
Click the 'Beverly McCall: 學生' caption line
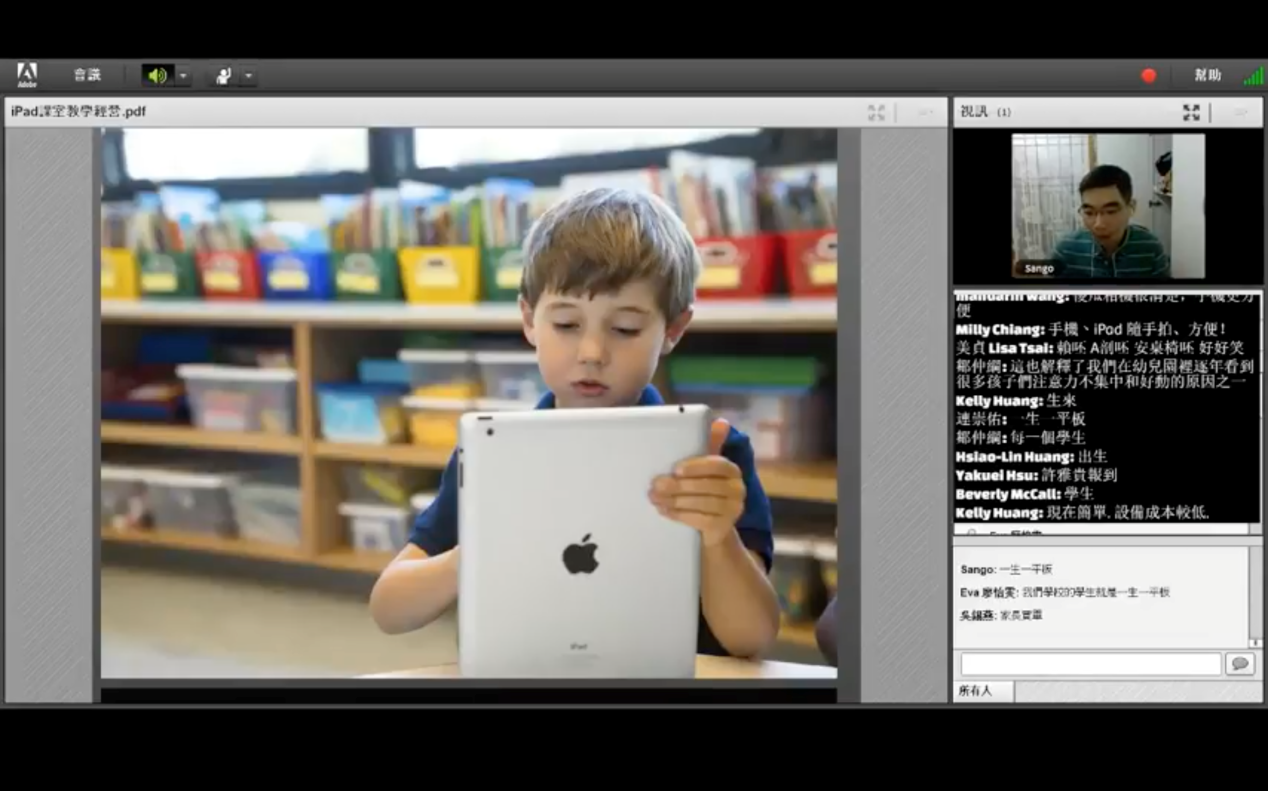point(1025,494)
